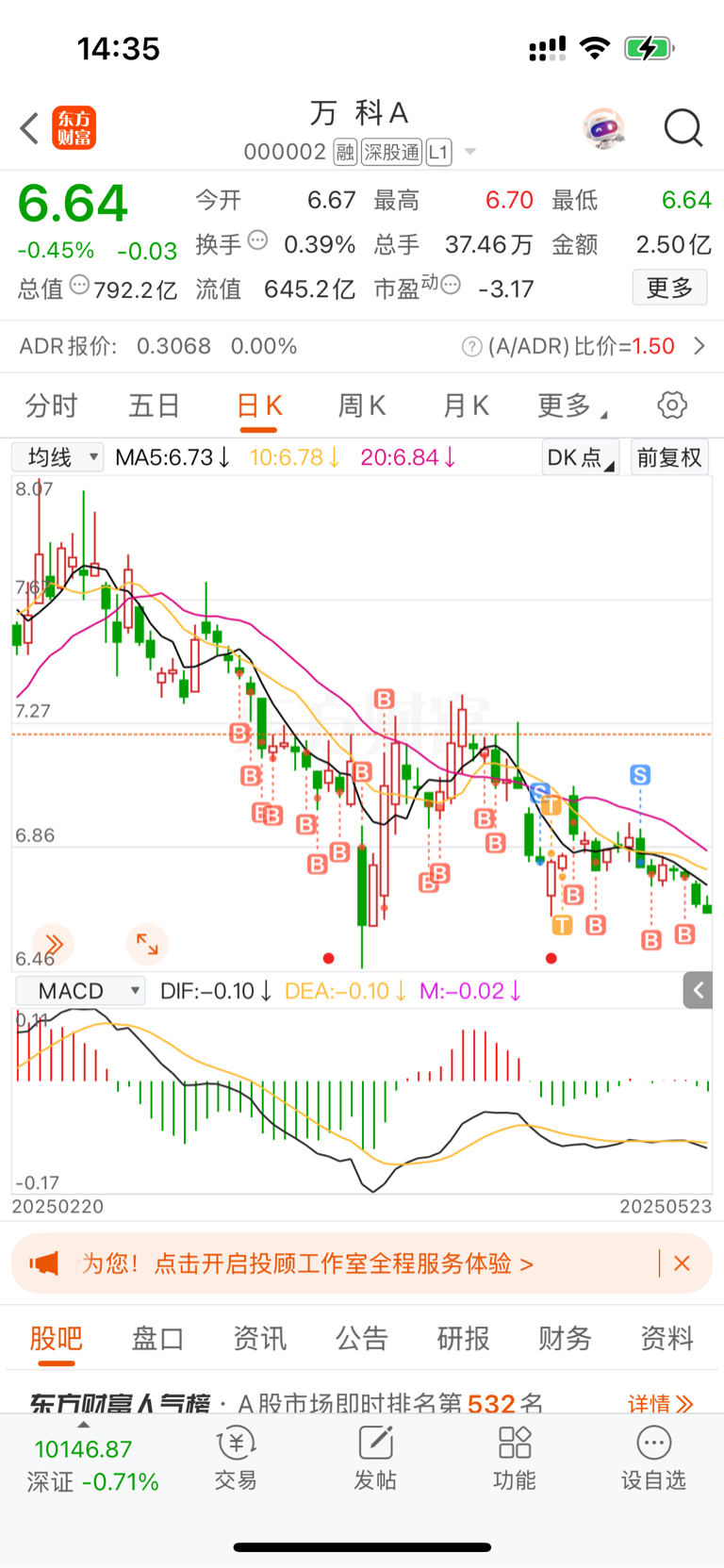This screenshot has height=1568, width=724.
Task: Expand the 更多 chart periods menu
Action: point(571,405)
